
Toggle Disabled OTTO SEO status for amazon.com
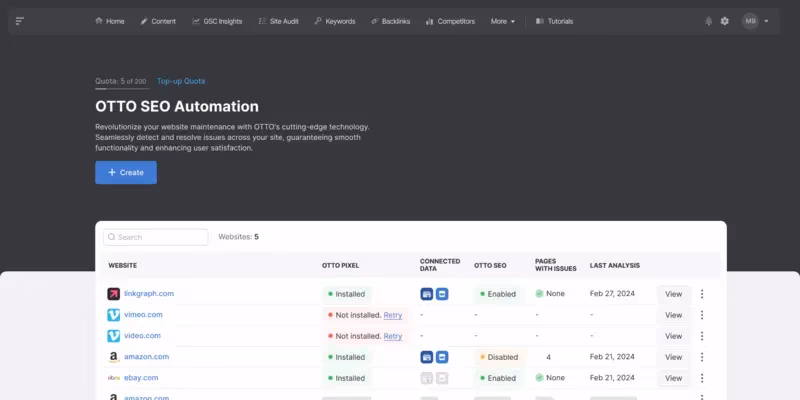click(x=499, y=357)
